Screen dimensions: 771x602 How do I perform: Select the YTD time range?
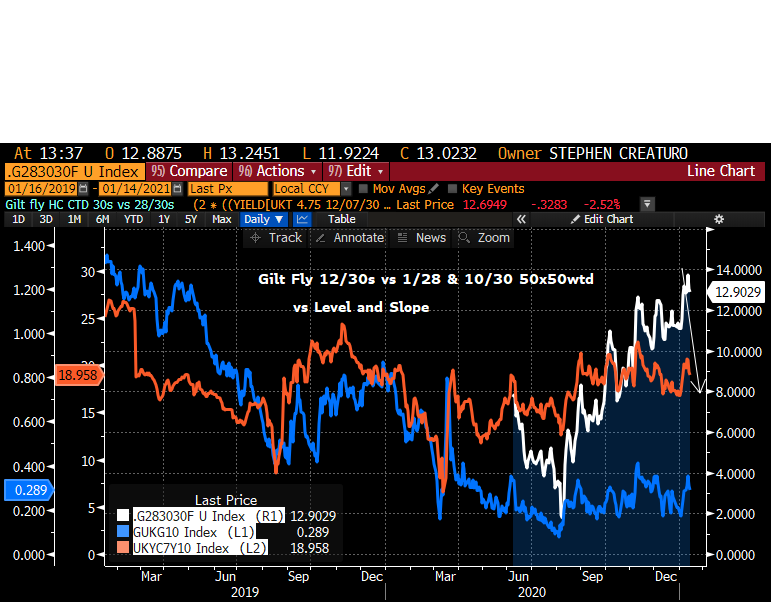[133, 219]
